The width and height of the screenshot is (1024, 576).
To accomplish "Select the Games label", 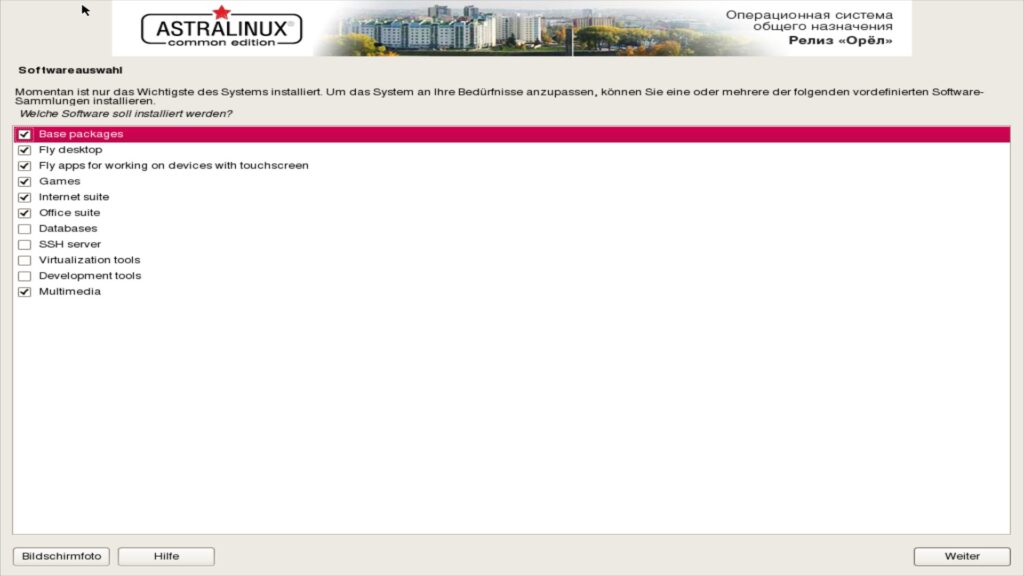I will [x=59, y=181].
